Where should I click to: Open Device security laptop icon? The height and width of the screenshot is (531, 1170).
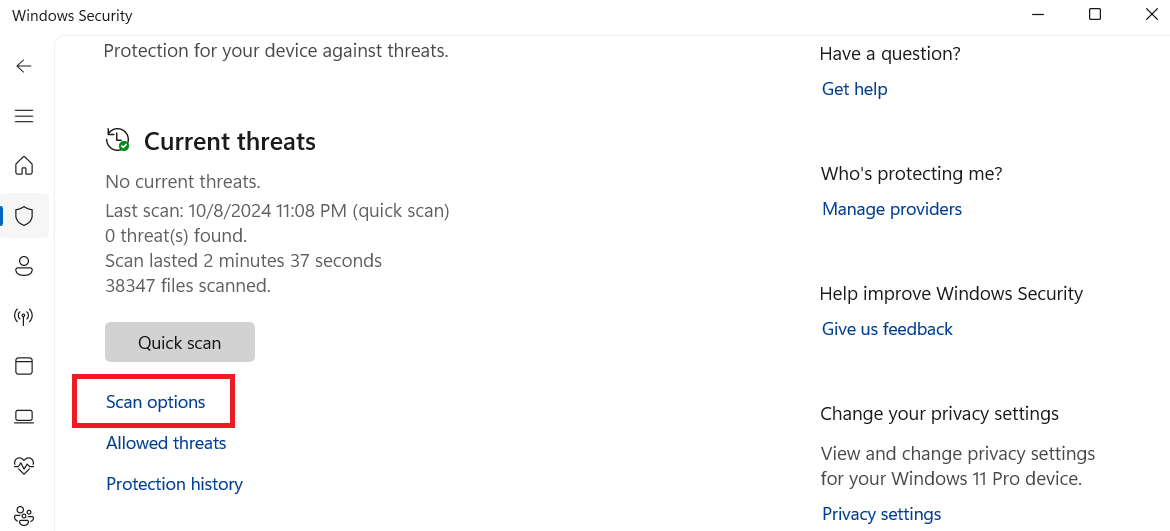pyautogui.click(x=25, y=416)
